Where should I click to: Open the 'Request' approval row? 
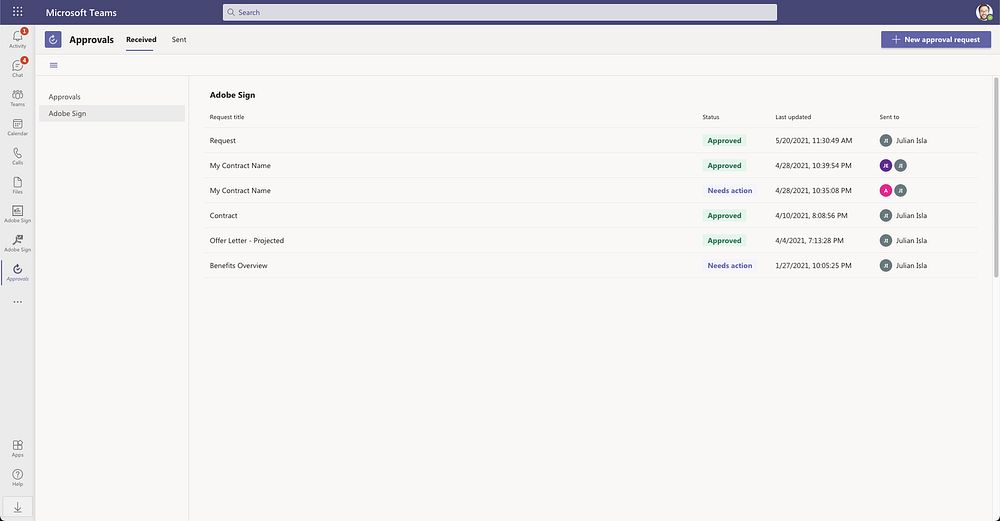[x=591, y=140]
